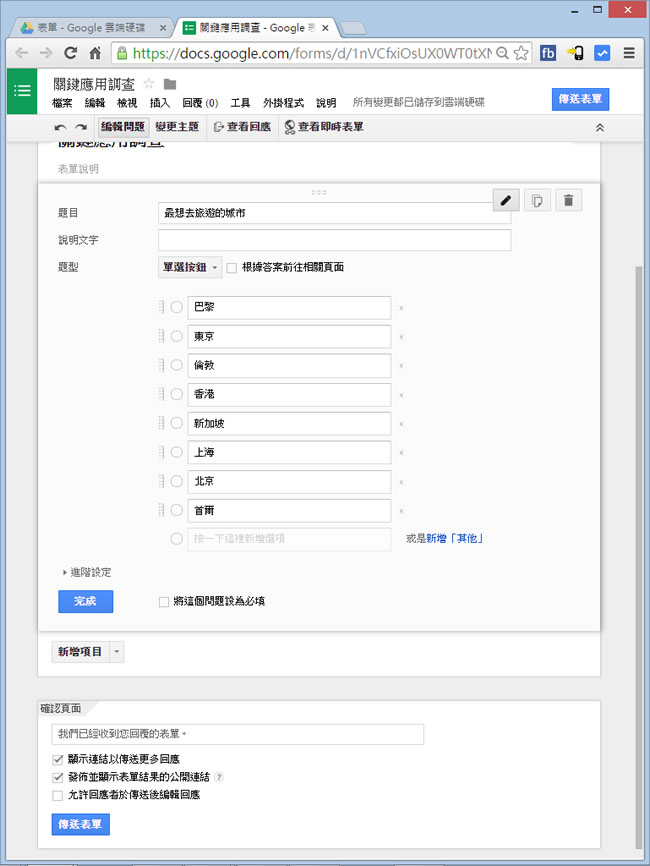Click the undo arrow in toolbar
The image size is (650, 866).
click(60, 128)
